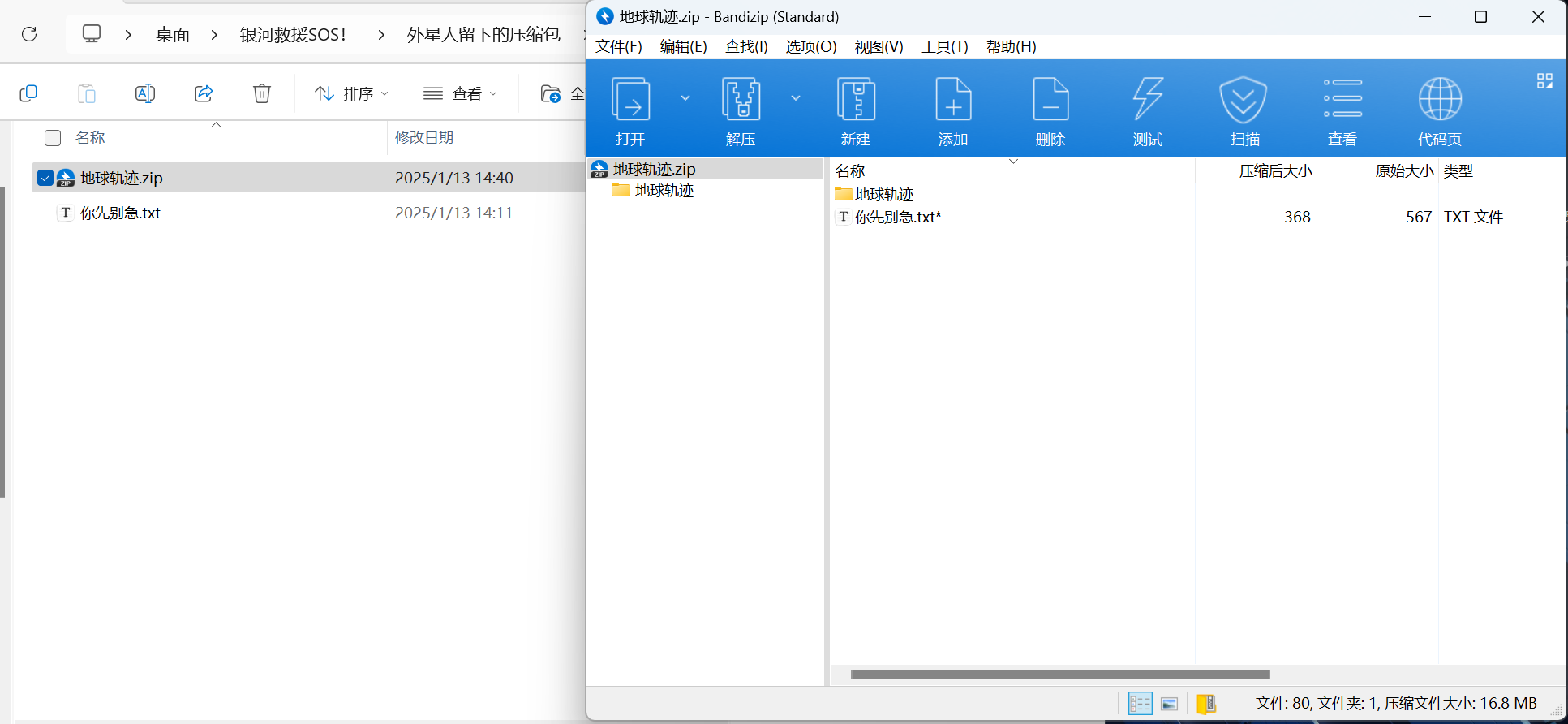Click the status bar file count text

[1395, 703]
